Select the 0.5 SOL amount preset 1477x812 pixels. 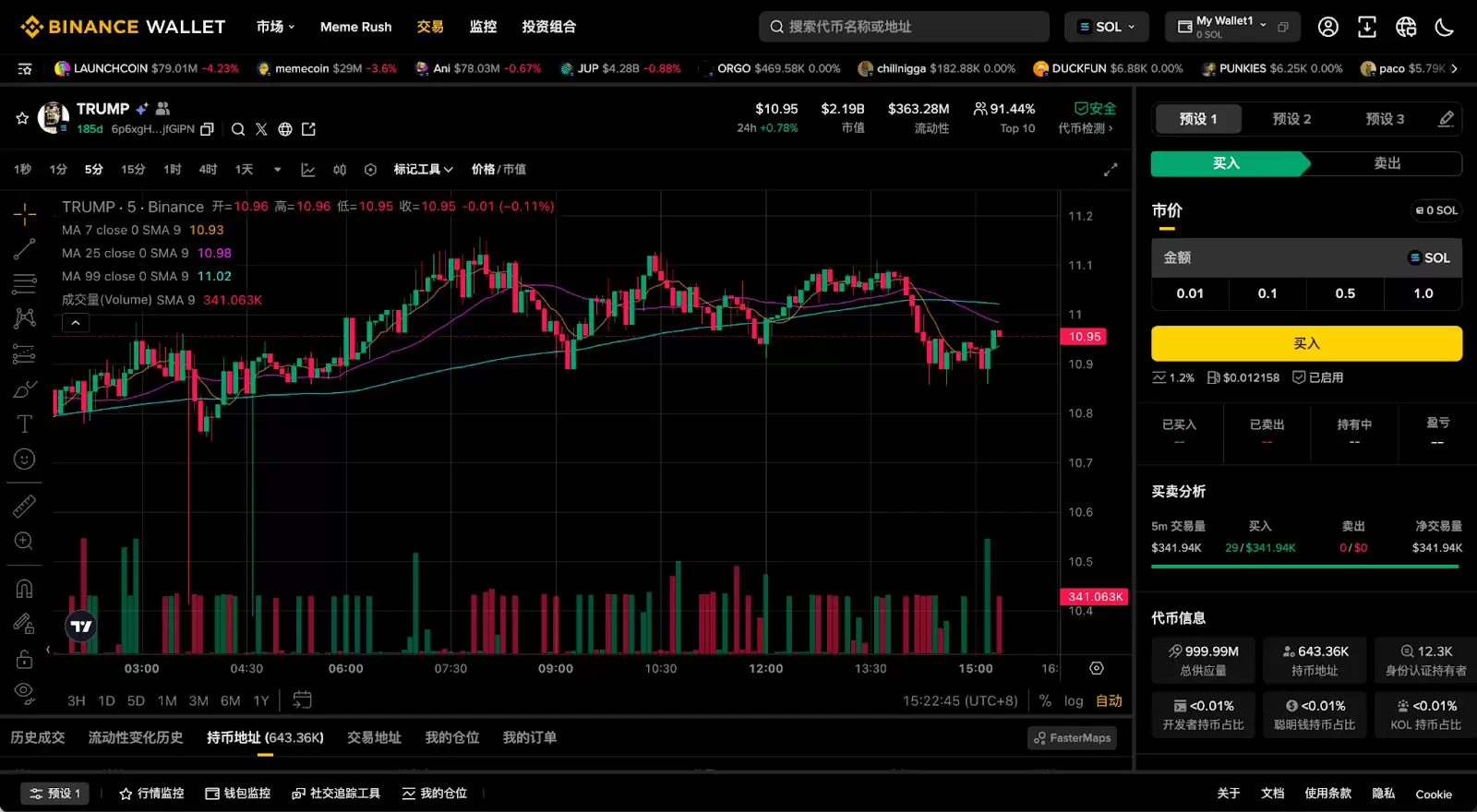[x=1345, y=293]
